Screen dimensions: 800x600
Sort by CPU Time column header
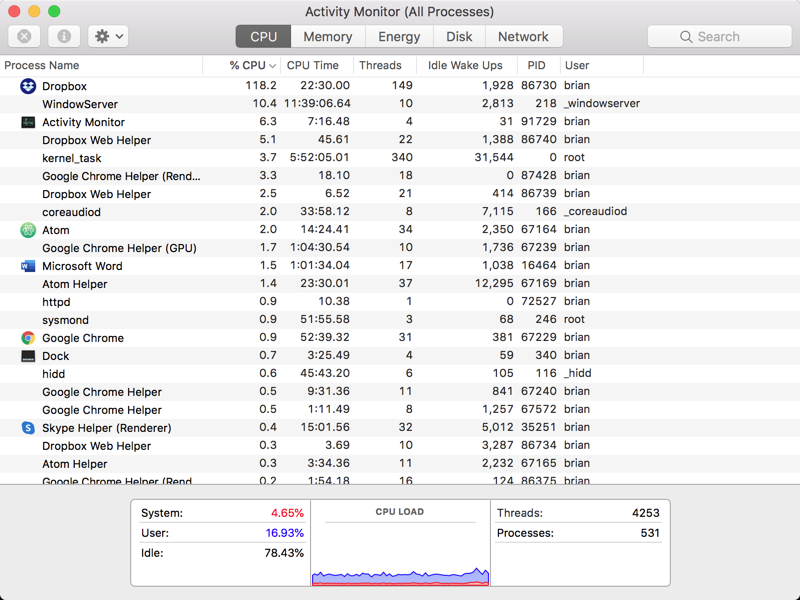tap(317, 65)
